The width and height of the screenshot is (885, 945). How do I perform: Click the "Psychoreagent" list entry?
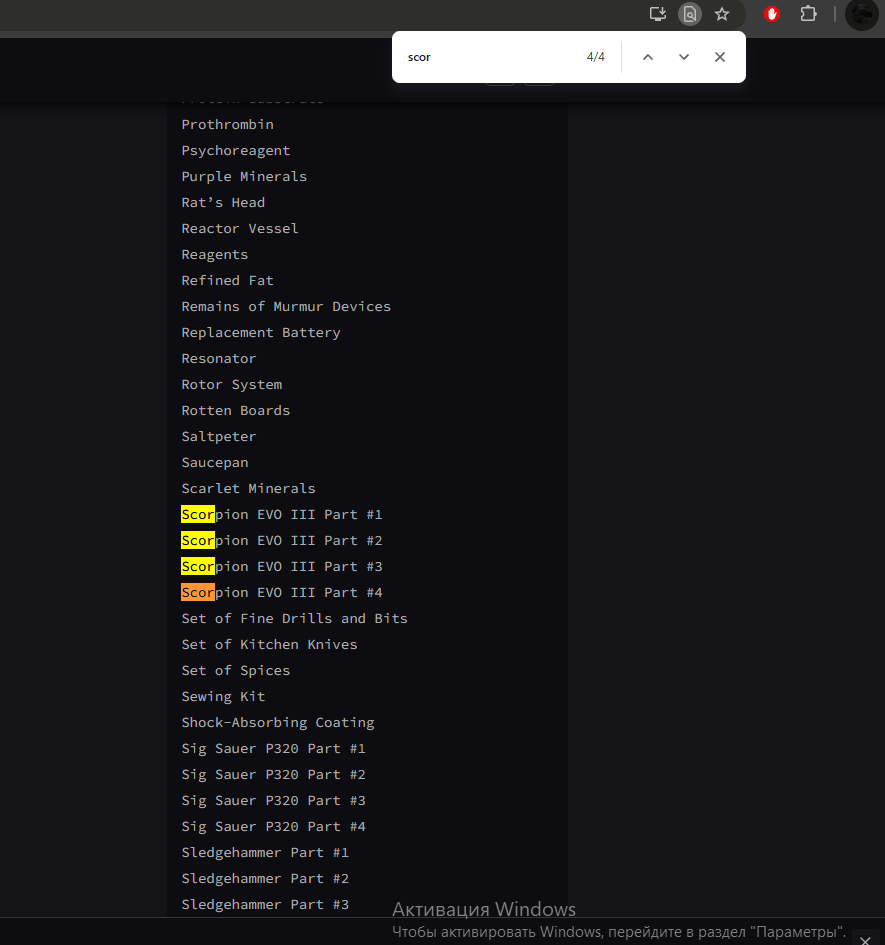pyautogui.click(x=236, y=151)
